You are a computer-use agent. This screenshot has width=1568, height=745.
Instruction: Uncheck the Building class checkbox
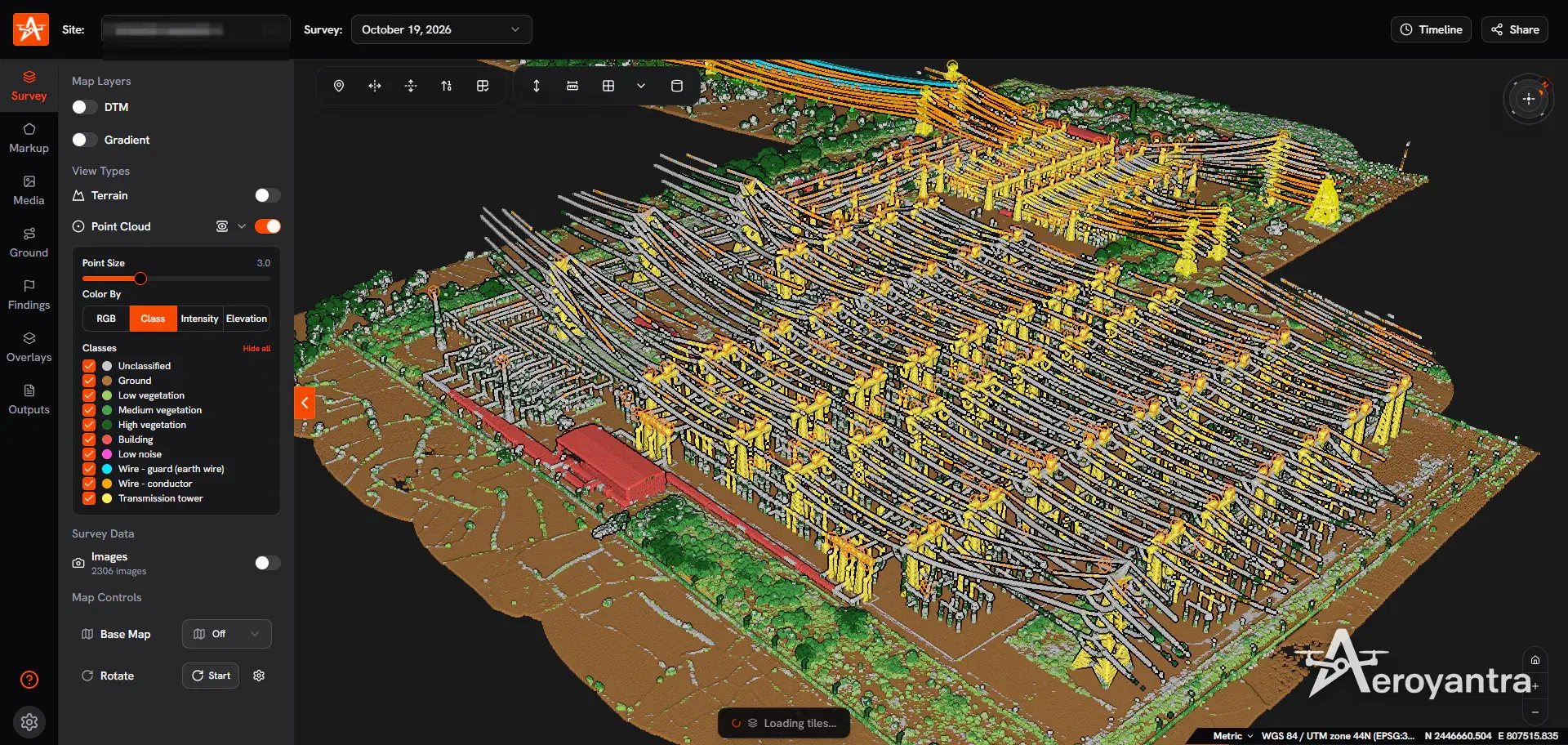(89, 439)
